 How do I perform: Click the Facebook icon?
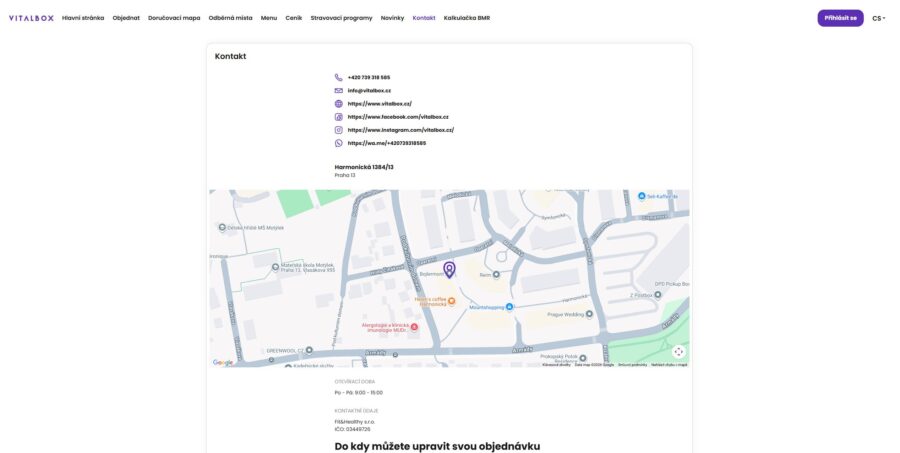[x=339, y=117]
